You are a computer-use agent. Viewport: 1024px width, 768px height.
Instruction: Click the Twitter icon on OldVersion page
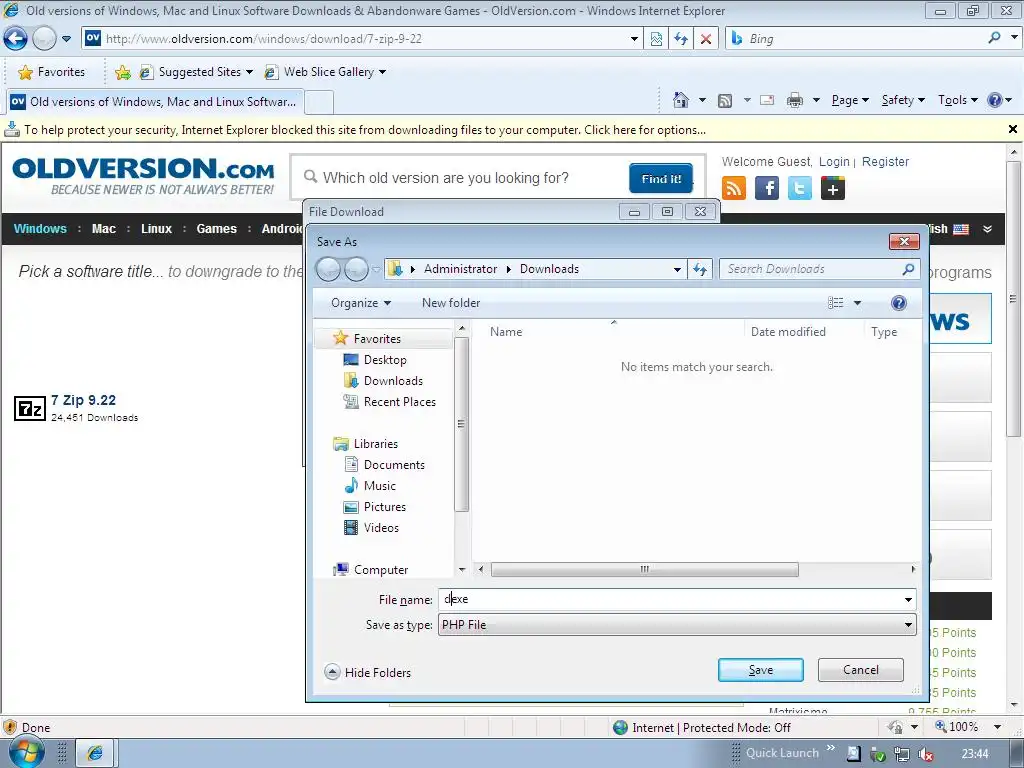(799, 188)
